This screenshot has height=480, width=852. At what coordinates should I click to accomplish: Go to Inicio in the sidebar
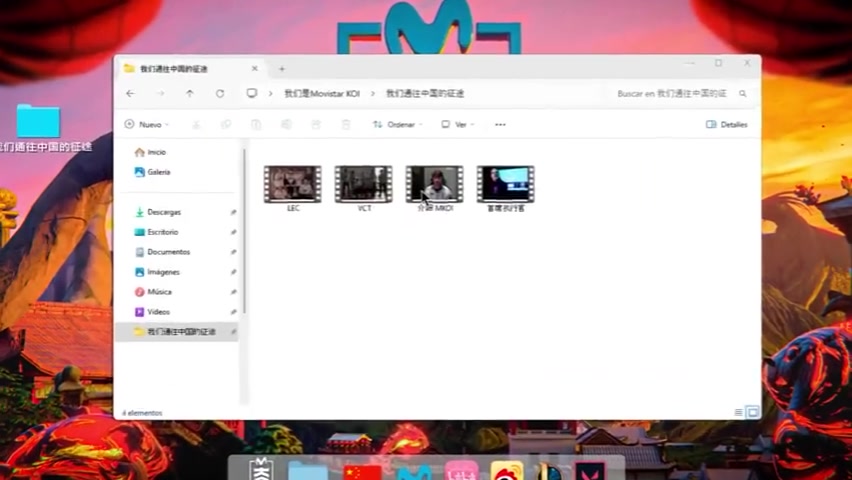click(156, 152)
